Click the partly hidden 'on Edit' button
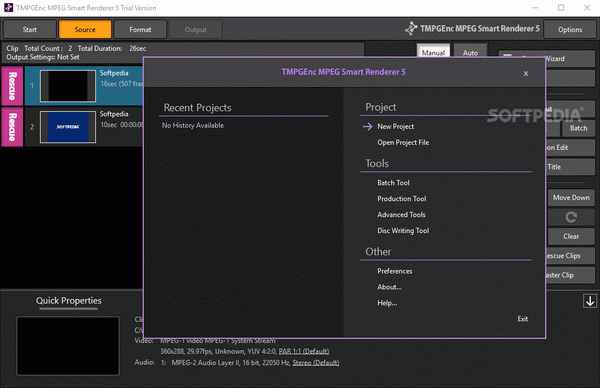 pyautogui.click(x=570, y=148)
